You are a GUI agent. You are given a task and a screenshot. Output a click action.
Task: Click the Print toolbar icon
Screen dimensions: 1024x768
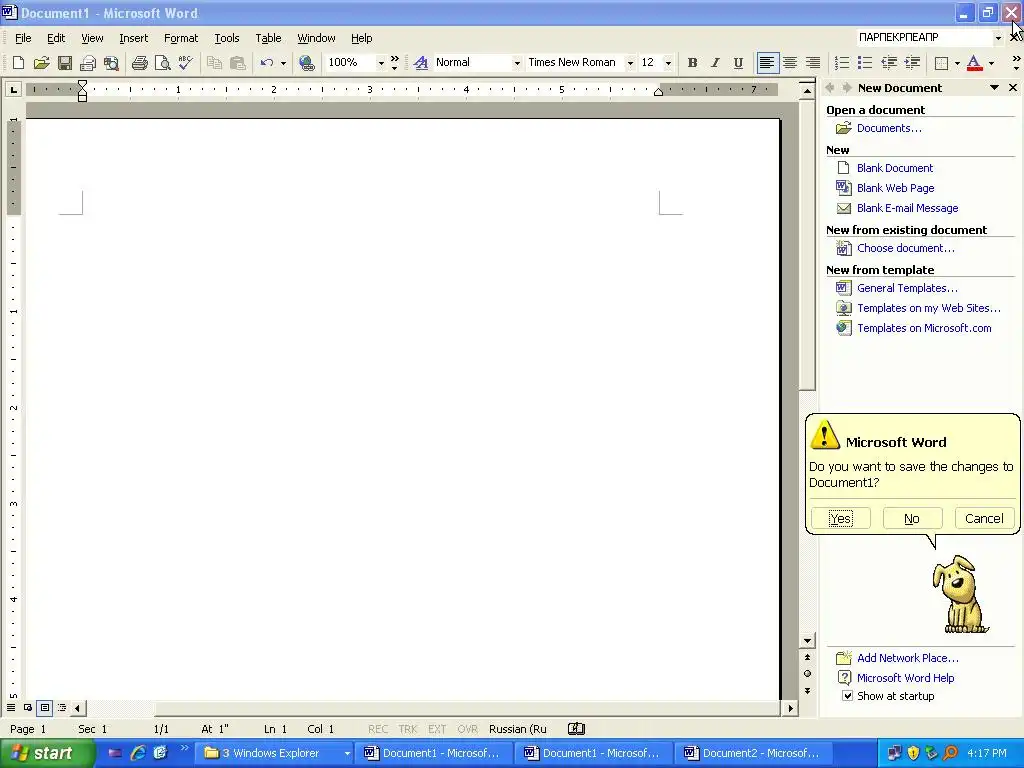[139, 63]
